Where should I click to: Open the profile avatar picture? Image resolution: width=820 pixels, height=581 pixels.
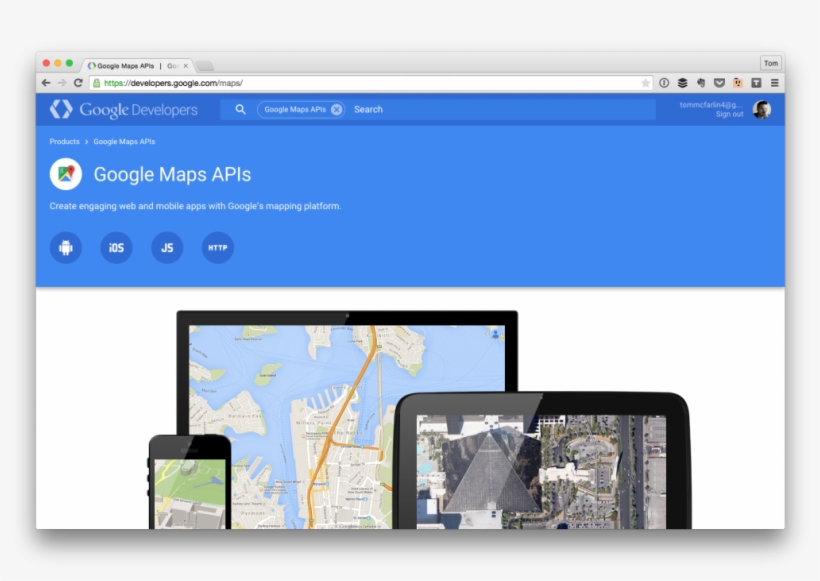point(761,109)
